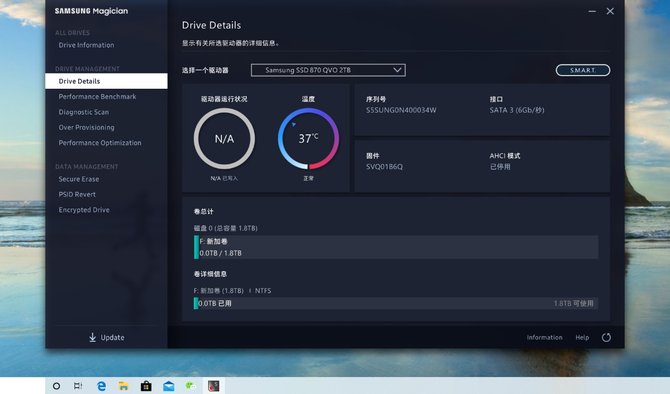Click the Information link at bottom
The width and height of the screenshot is (670, 394).
[544, 338]
